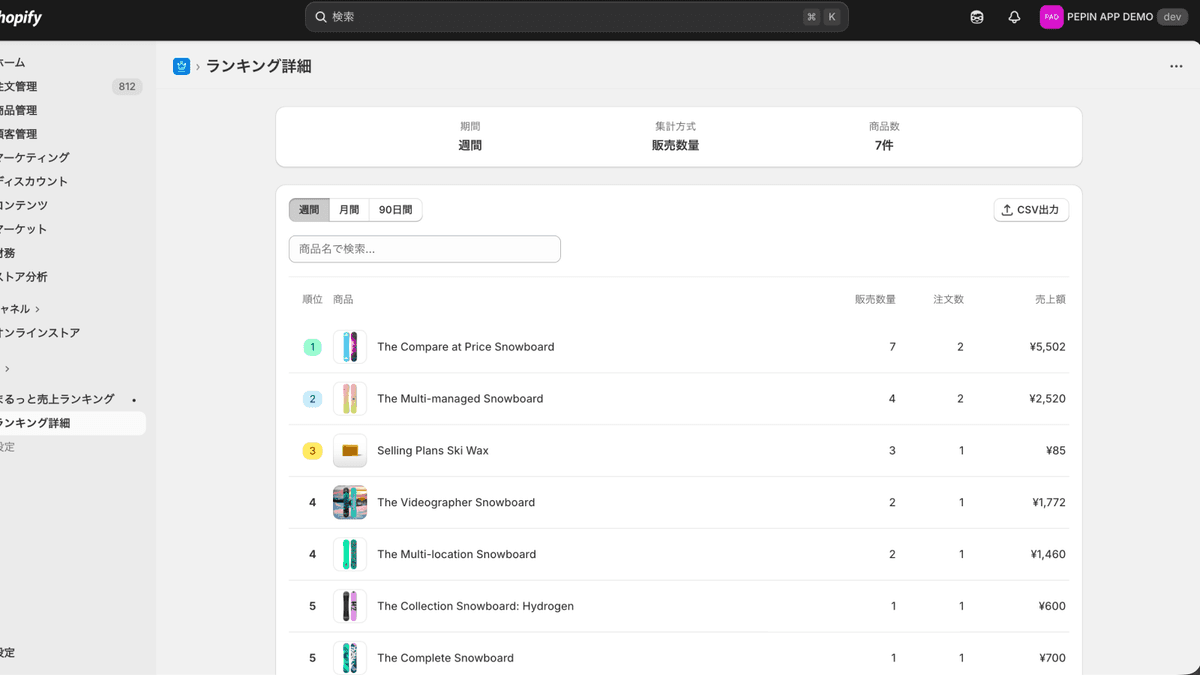
Task: Click the CSV出力 export button
Action: click(1031, 209)
